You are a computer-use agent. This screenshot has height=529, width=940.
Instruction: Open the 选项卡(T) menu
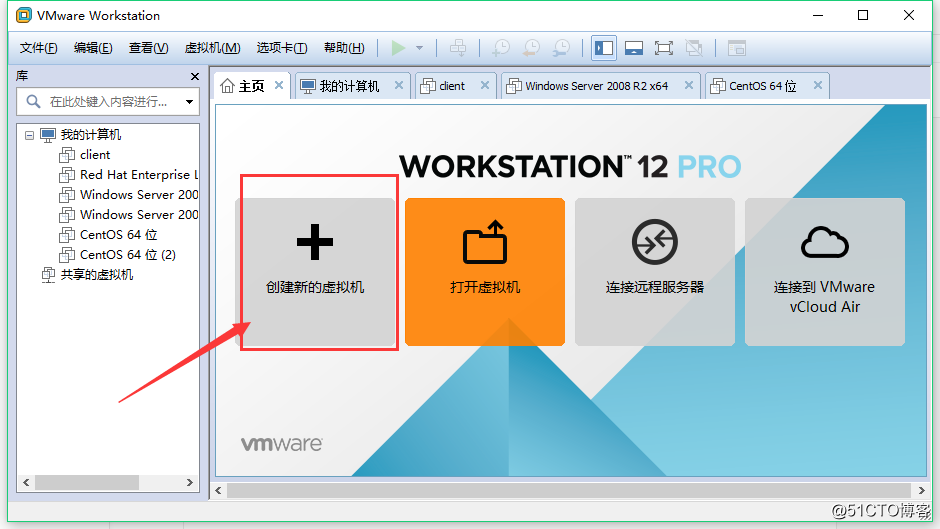pyautogui.click(x=282, y=48)
